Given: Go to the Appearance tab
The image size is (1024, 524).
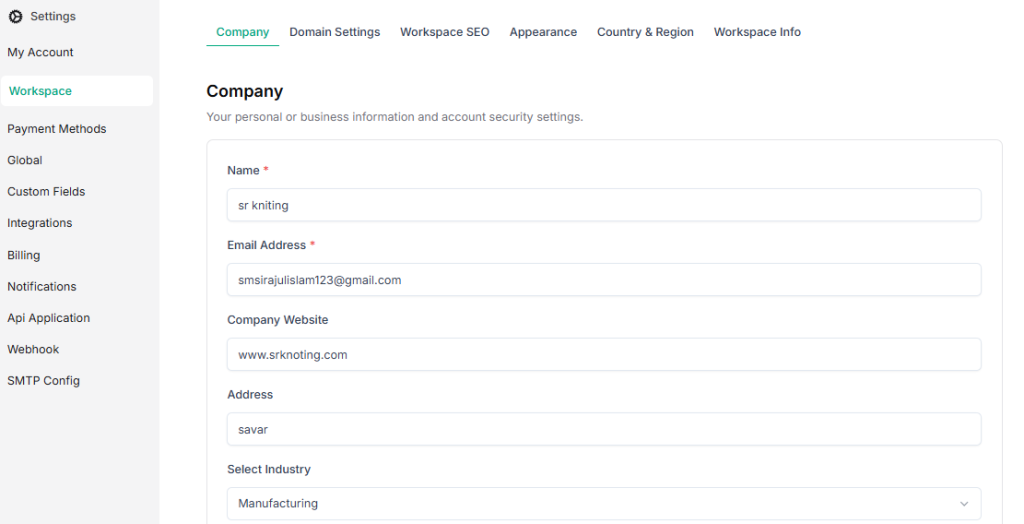Looking at the screenshot, I should coord(542,32).
